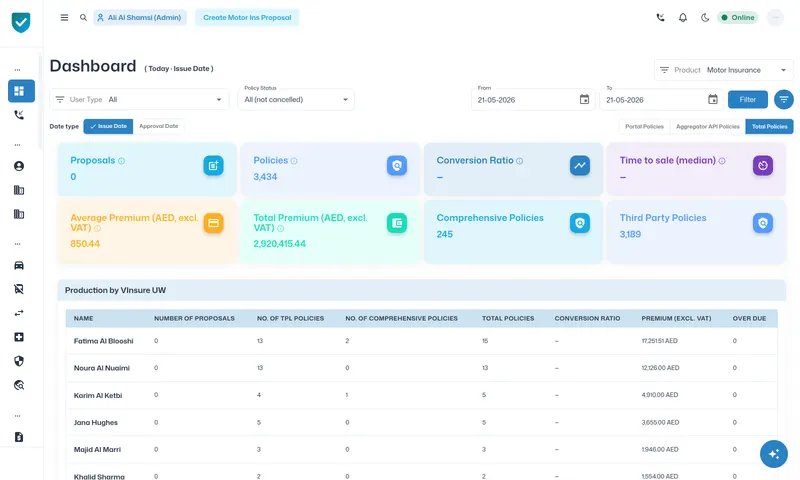Click the Online status badge
This screenshot has height=480, width=800.
tap(738, 17)
